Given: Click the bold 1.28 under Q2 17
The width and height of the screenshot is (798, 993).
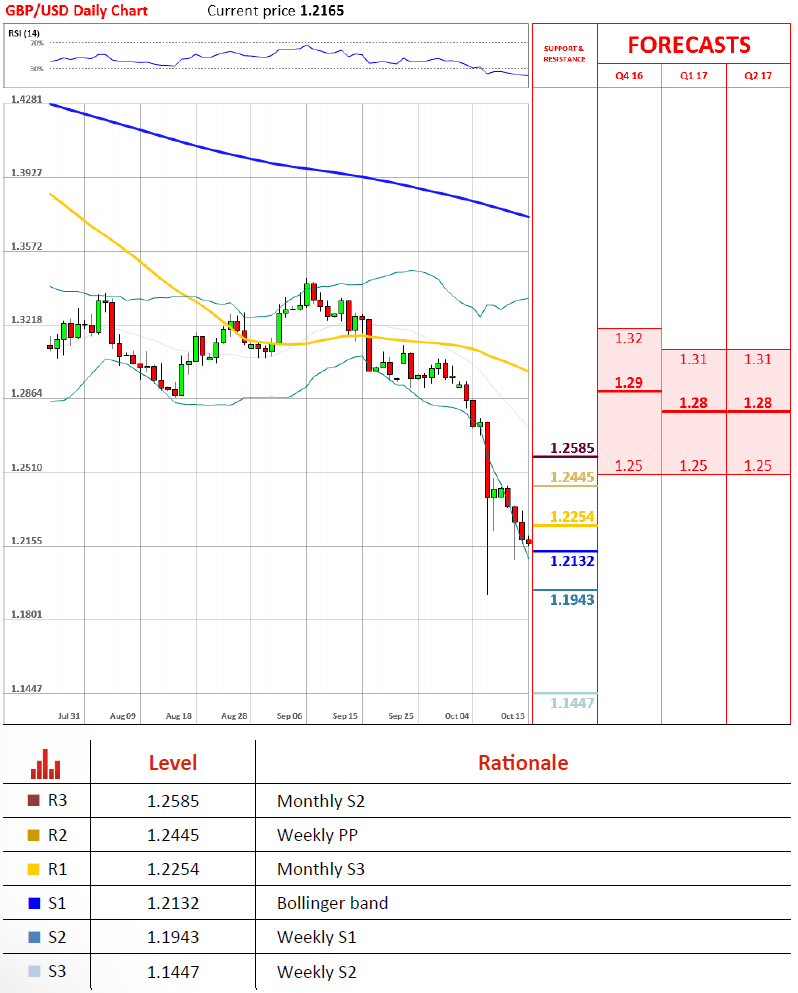Looking at the screenshot, I should [758, 403].
